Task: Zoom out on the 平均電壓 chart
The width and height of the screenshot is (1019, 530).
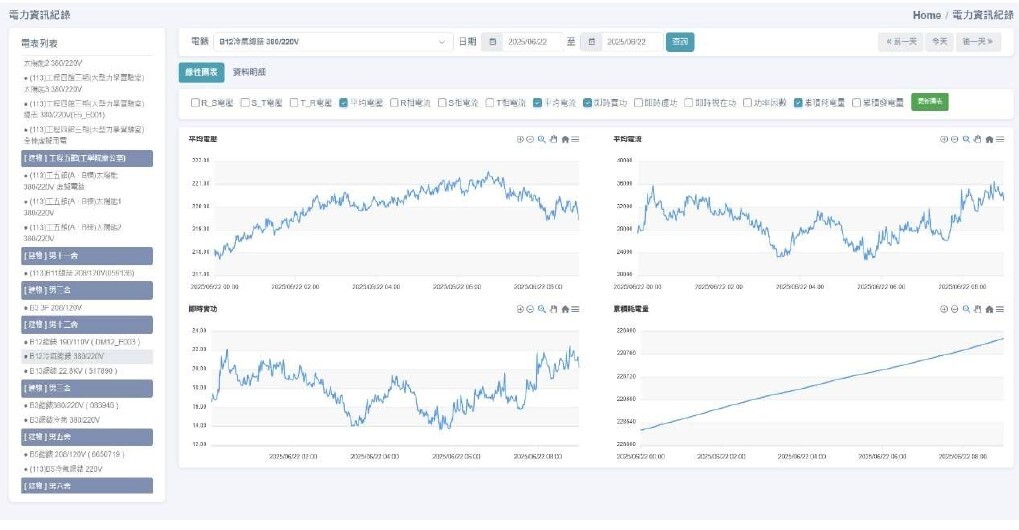Action: [x=531, y=139]
